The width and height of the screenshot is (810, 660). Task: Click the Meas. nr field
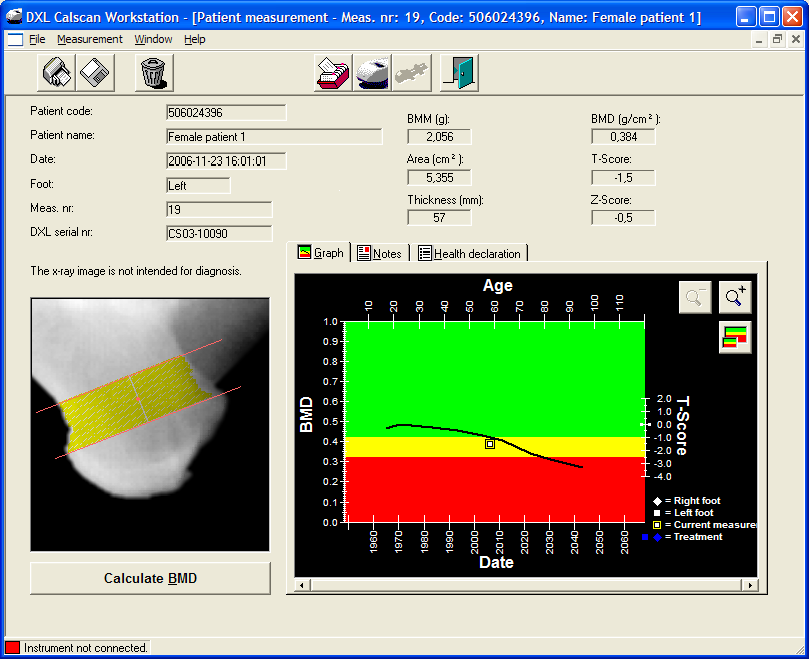tap(219, 210)
